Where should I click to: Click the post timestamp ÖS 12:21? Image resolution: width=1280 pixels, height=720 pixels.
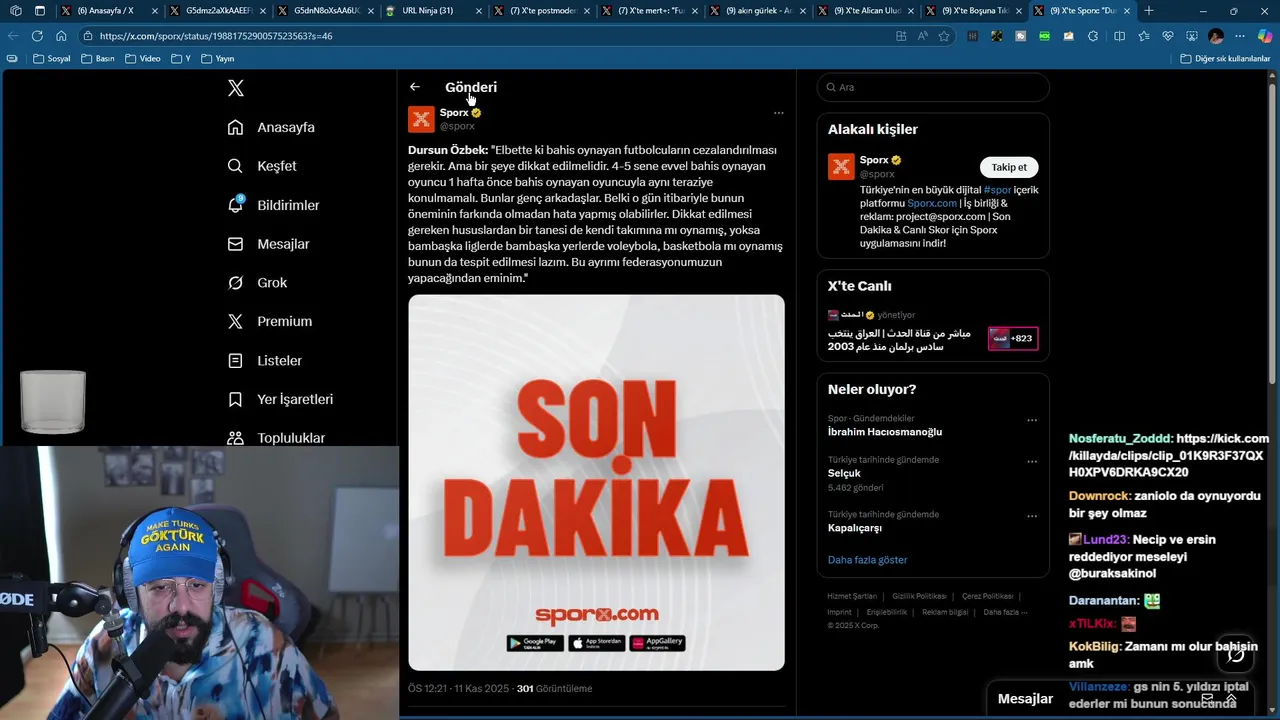pyautogui.click(x=427, y=688)
